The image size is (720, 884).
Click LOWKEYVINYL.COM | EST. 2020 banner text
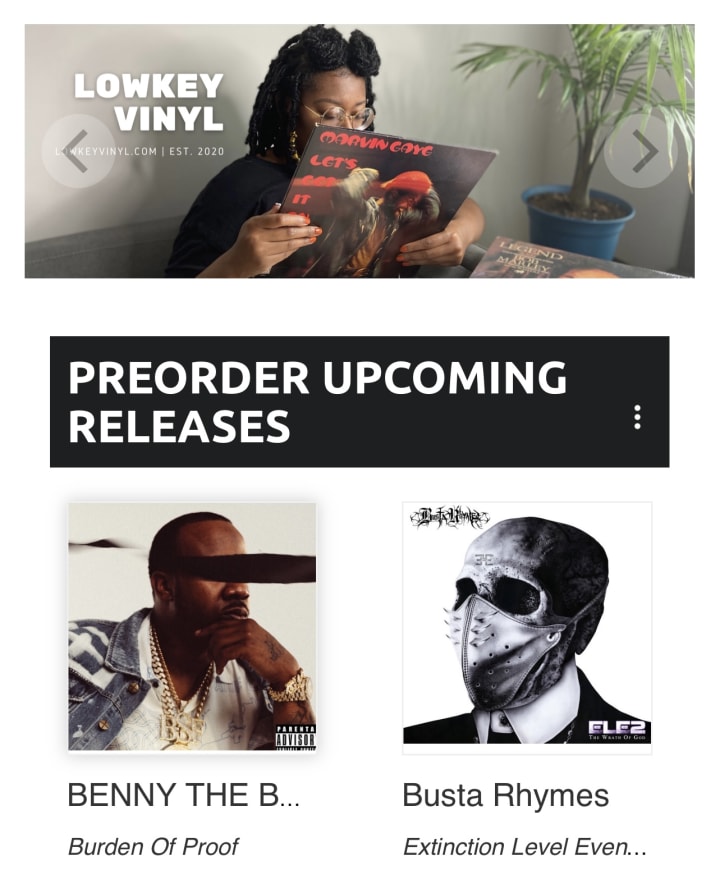(140, 151)
